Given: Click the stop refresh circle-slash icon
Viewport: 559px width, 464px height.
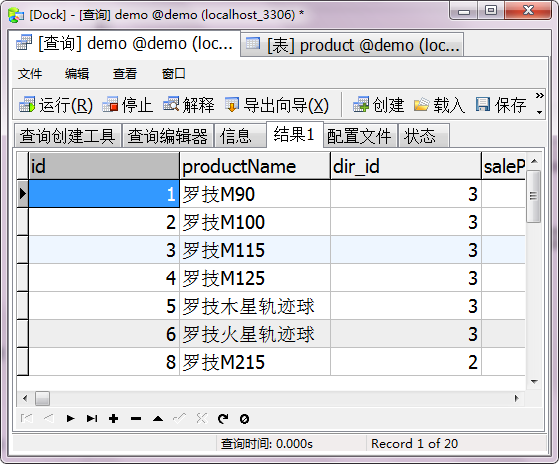Looking at the screenshot, I should pos(245,419).
